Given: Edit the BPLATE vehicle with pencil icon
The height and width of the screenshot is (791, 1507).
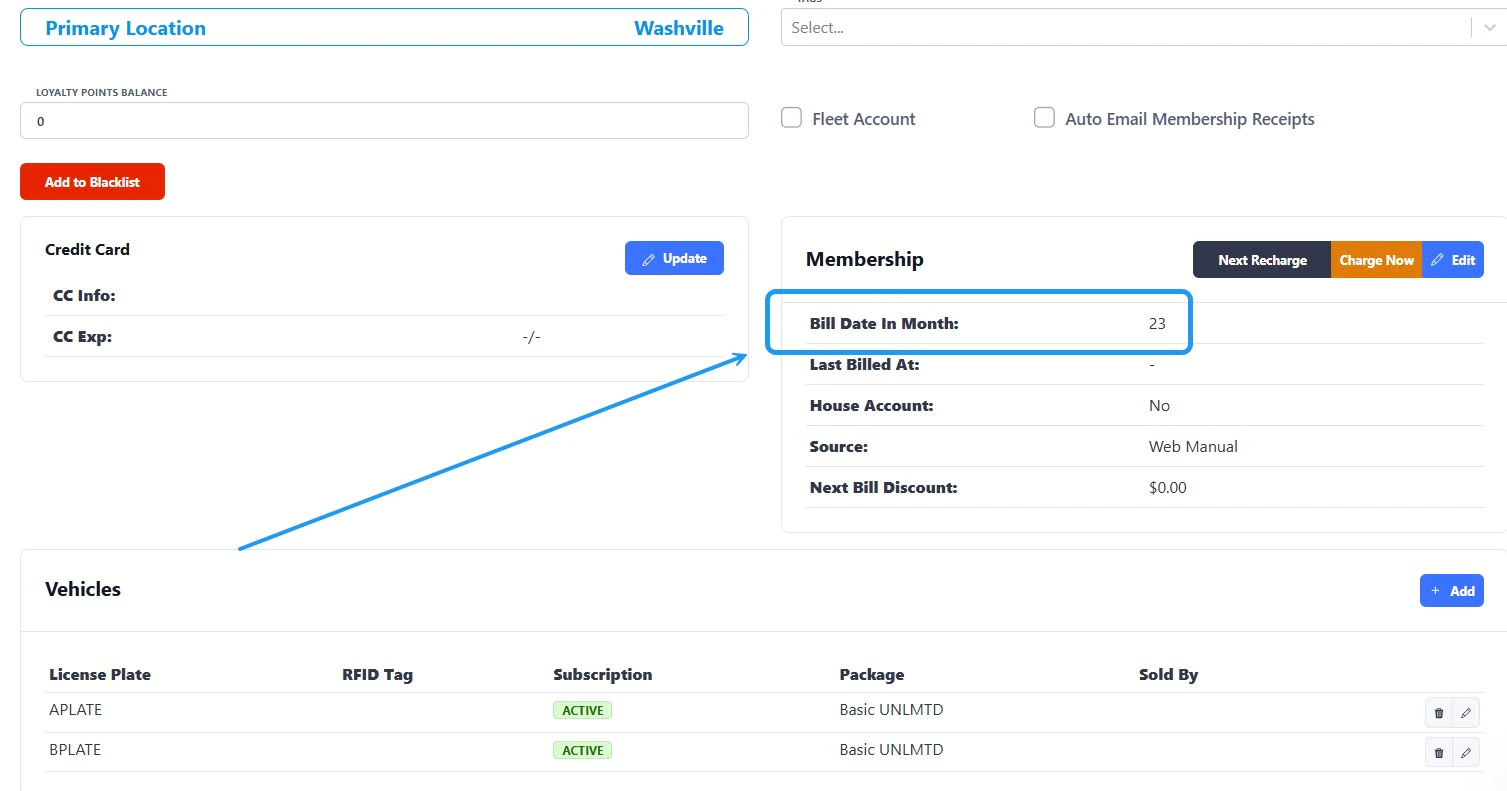Looking at the screenshot, I should point(1466,753).
